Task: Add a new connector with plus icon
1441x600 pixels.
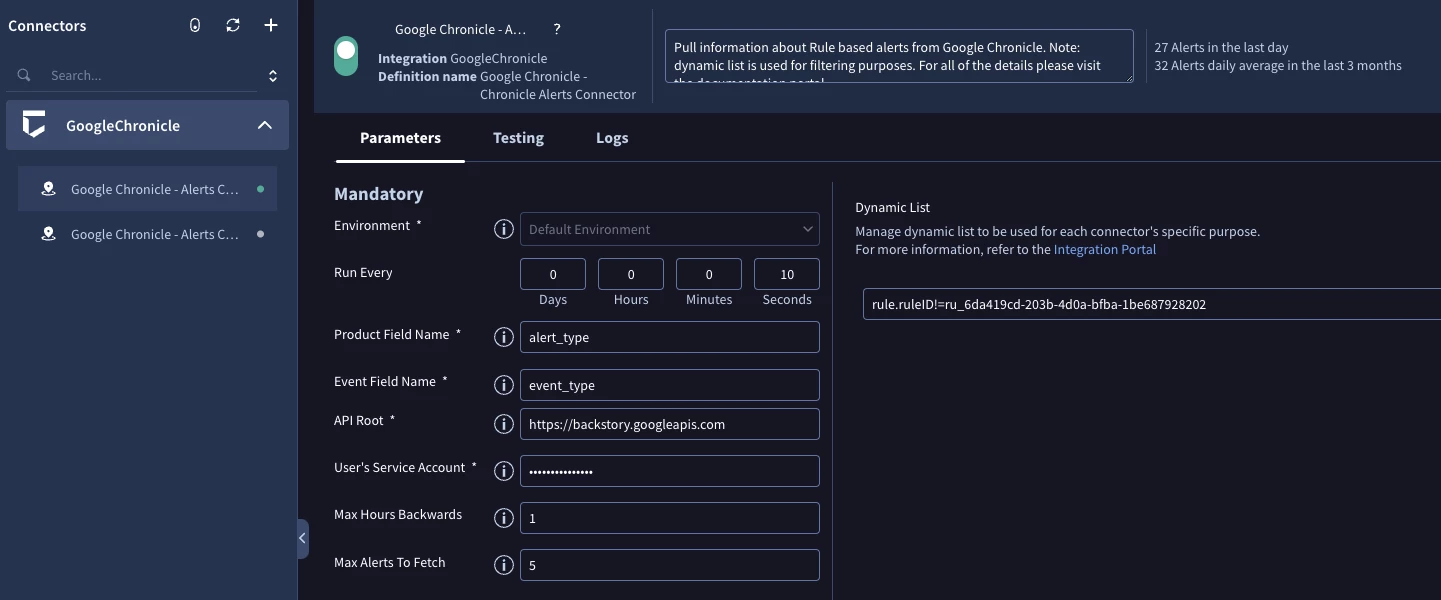Action: point(271,26)
